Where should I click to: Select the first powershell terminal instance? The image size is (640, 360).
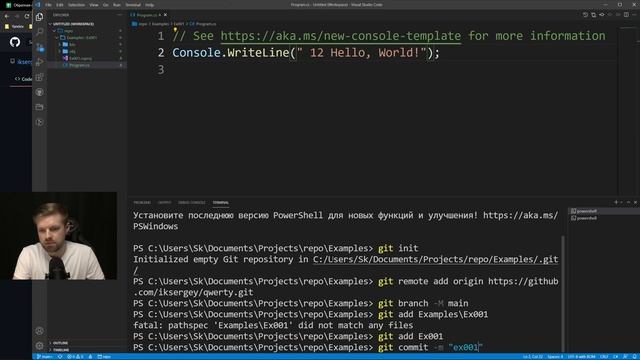click(603, 211)
